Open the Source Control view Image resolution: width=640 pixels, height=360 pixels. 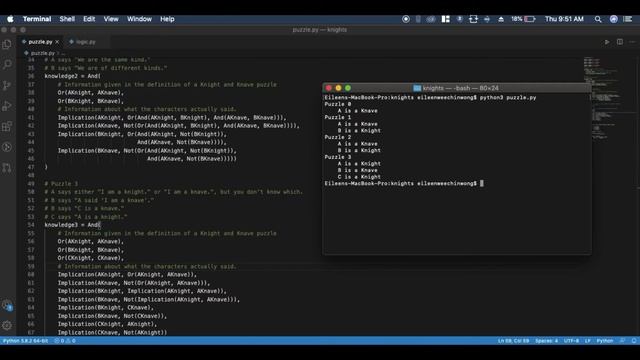(x=7, y=85)
